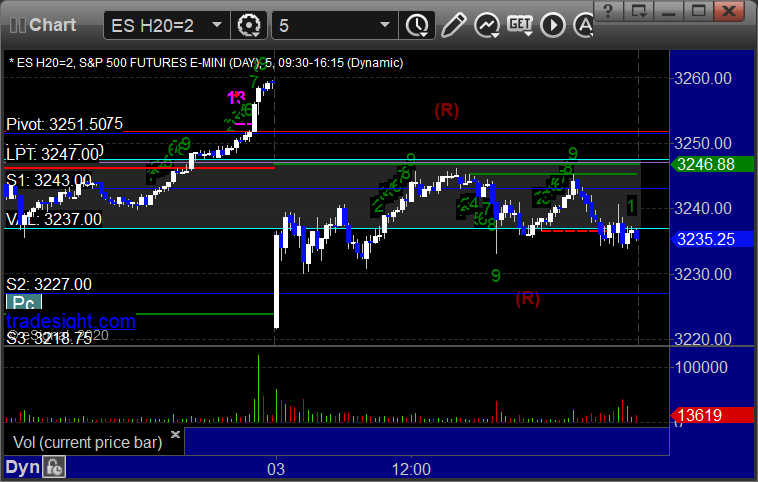This screenshot has width=758, height=482.
Task: Click the help question mark button
Action: coord(608,11)
